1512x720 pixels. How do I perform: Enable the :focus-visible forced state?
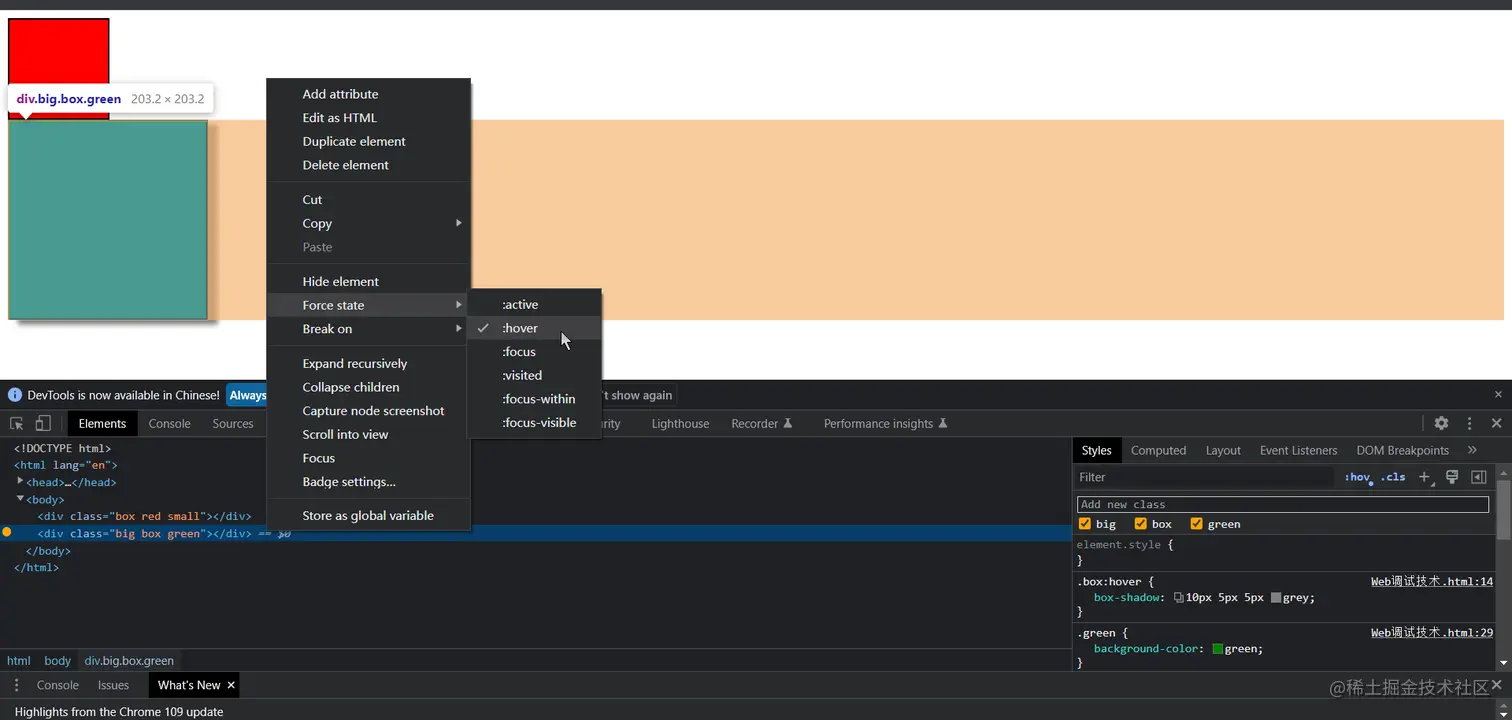pyautogui.click(x=534, y=422)
